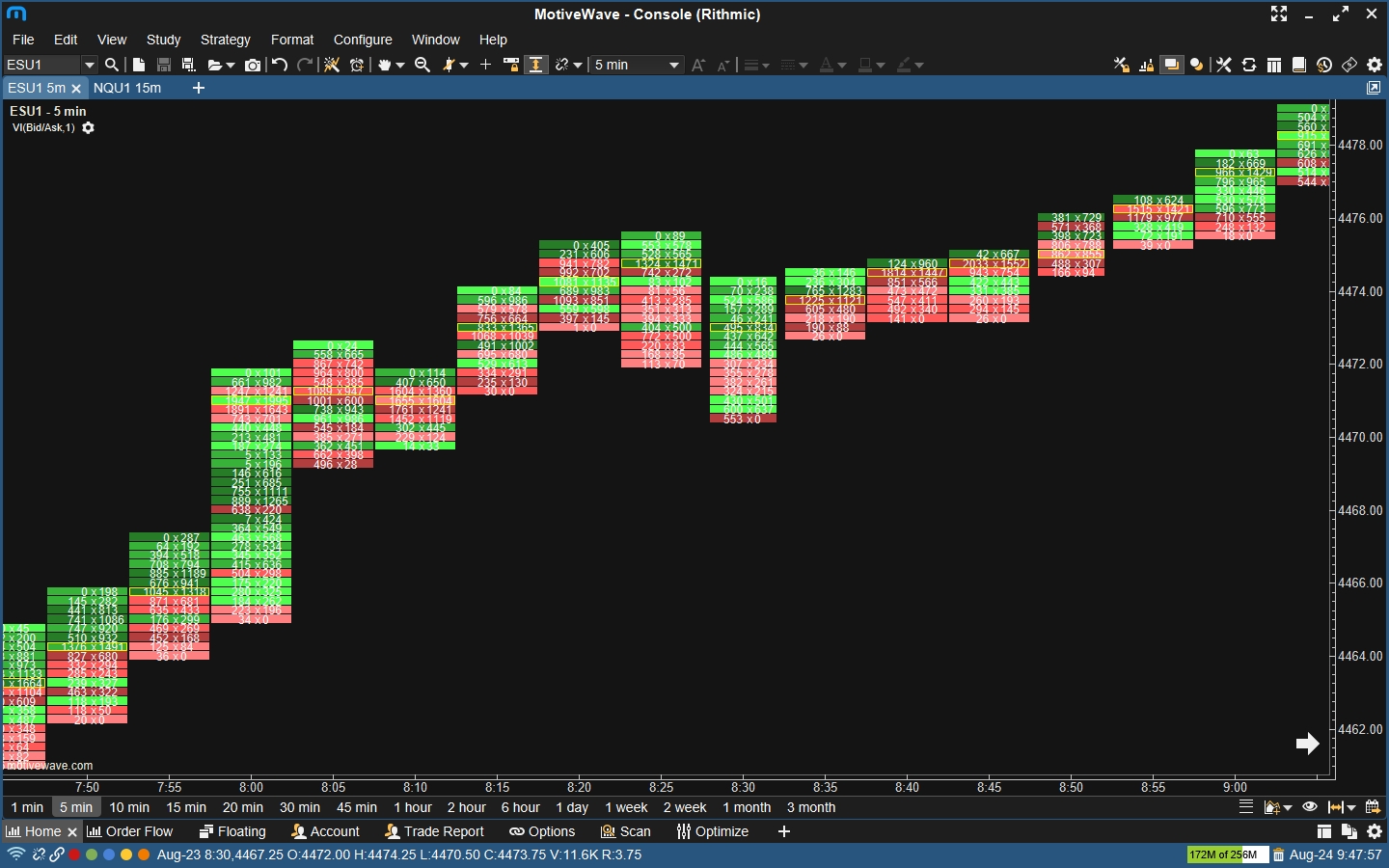Click the magnifier search symbol icon
Image resolution: width=1389 pixels, height=868 pixels.
pyautogui.click(x=112, y=65)
